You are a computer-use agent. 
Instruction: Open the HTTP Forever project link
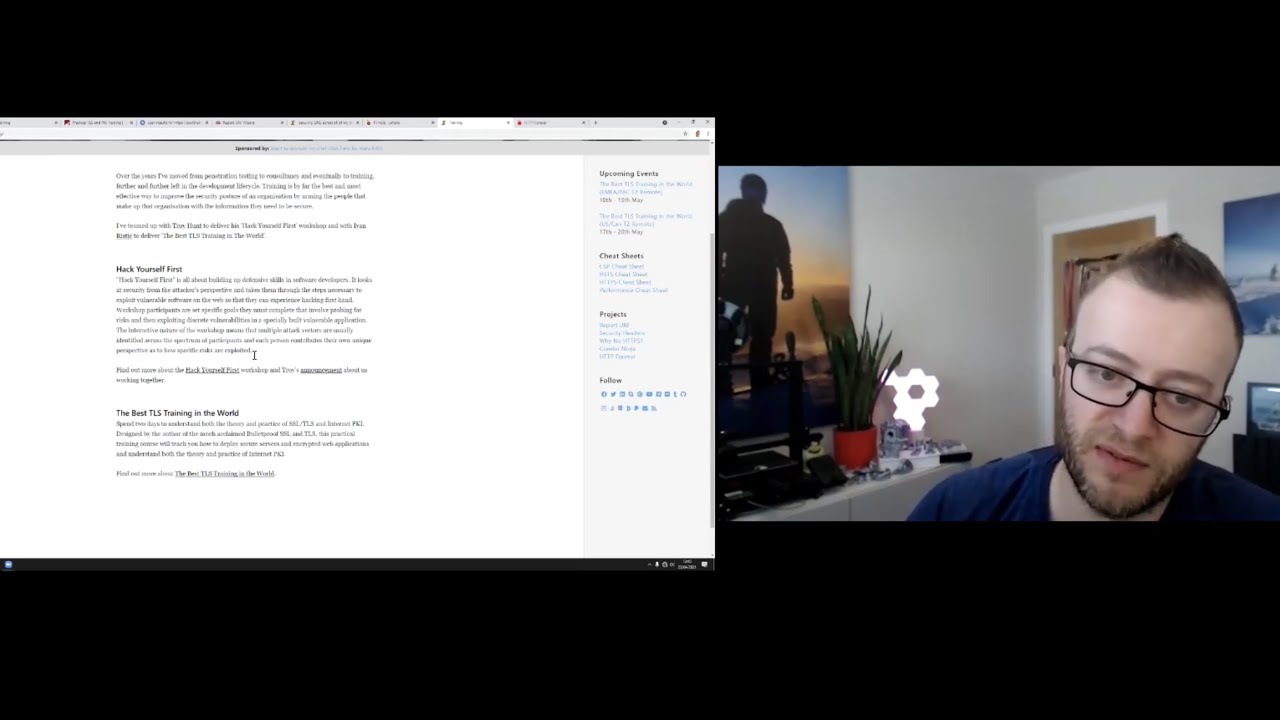(617, 357)
